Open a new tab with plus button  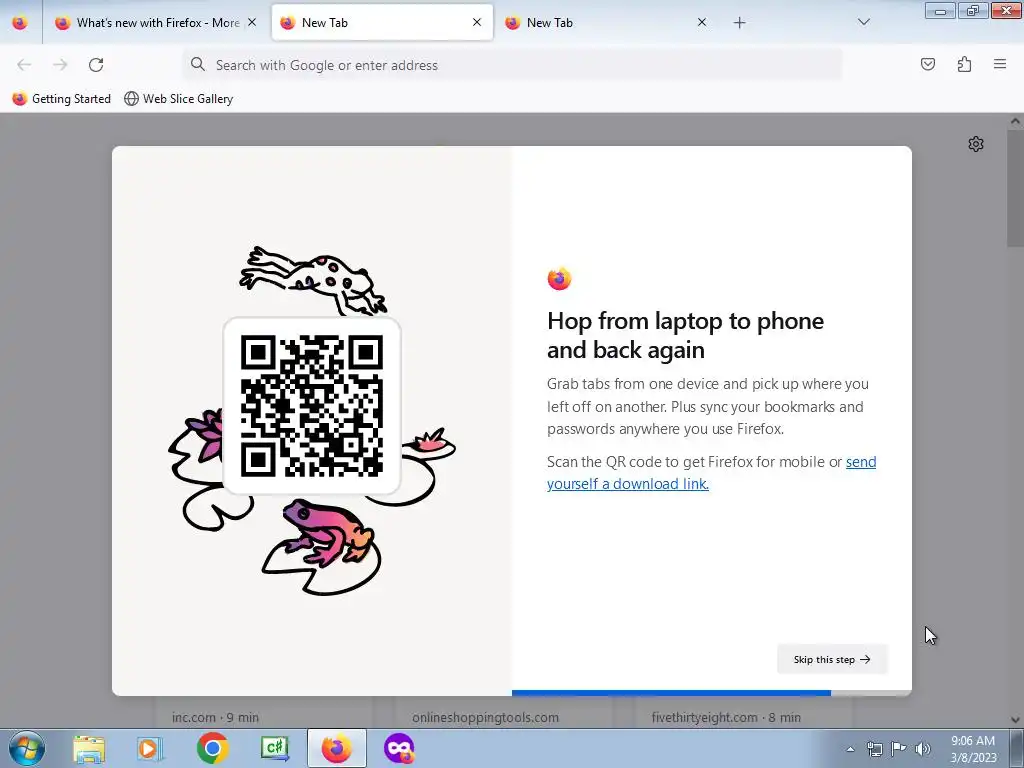click(x=739, y=23)
